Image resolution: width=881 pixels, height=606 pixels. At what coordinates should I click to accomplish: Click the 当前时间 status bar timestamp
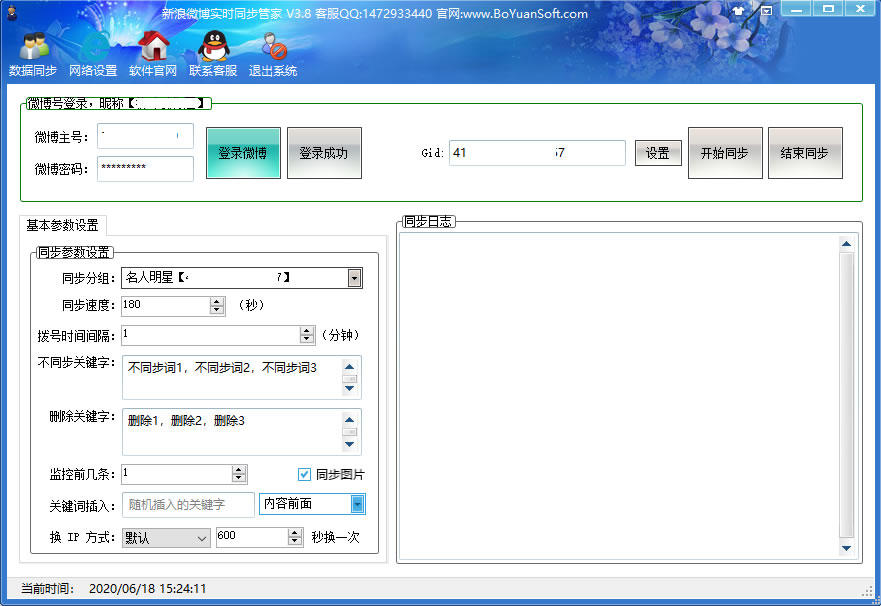(x=147, y=589)
